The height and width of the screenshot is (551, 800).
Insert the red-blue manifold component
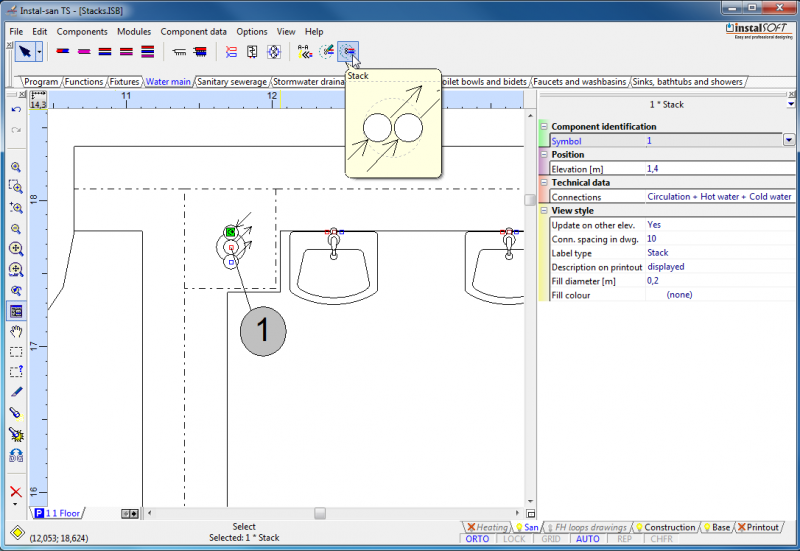pyautogui.click(x=201, y=52)
